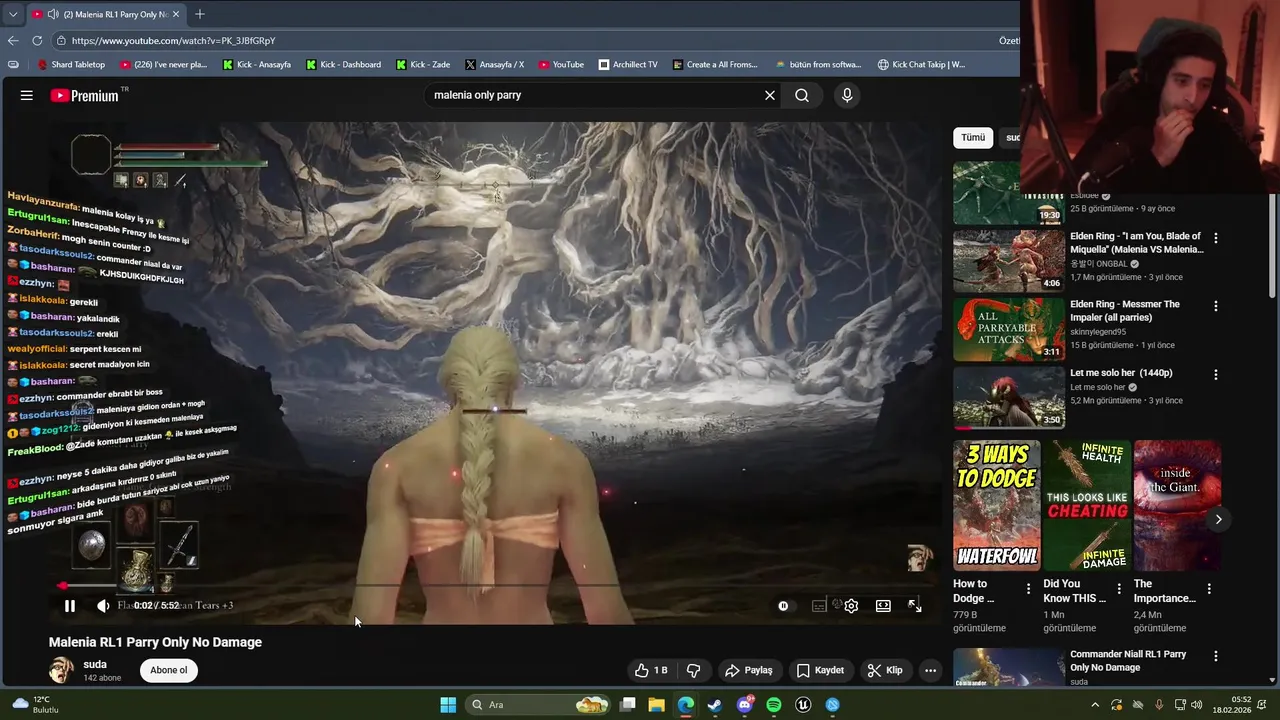
Task: Open Discord from the taskbar
Action: point(745,705)
